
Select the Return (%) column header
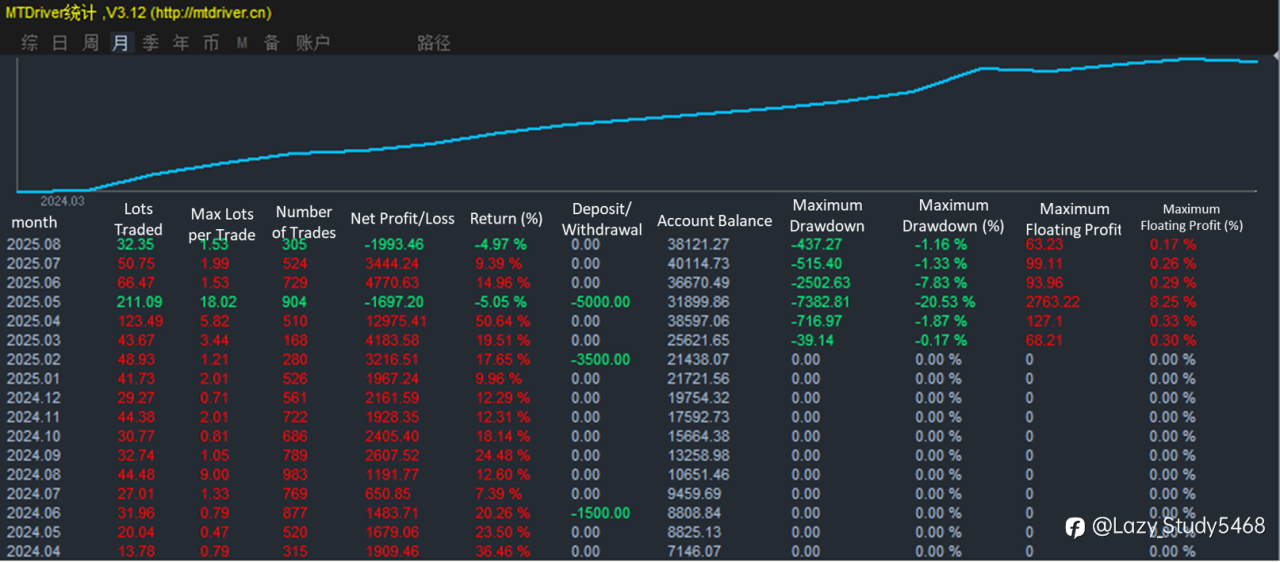(507, 218)
